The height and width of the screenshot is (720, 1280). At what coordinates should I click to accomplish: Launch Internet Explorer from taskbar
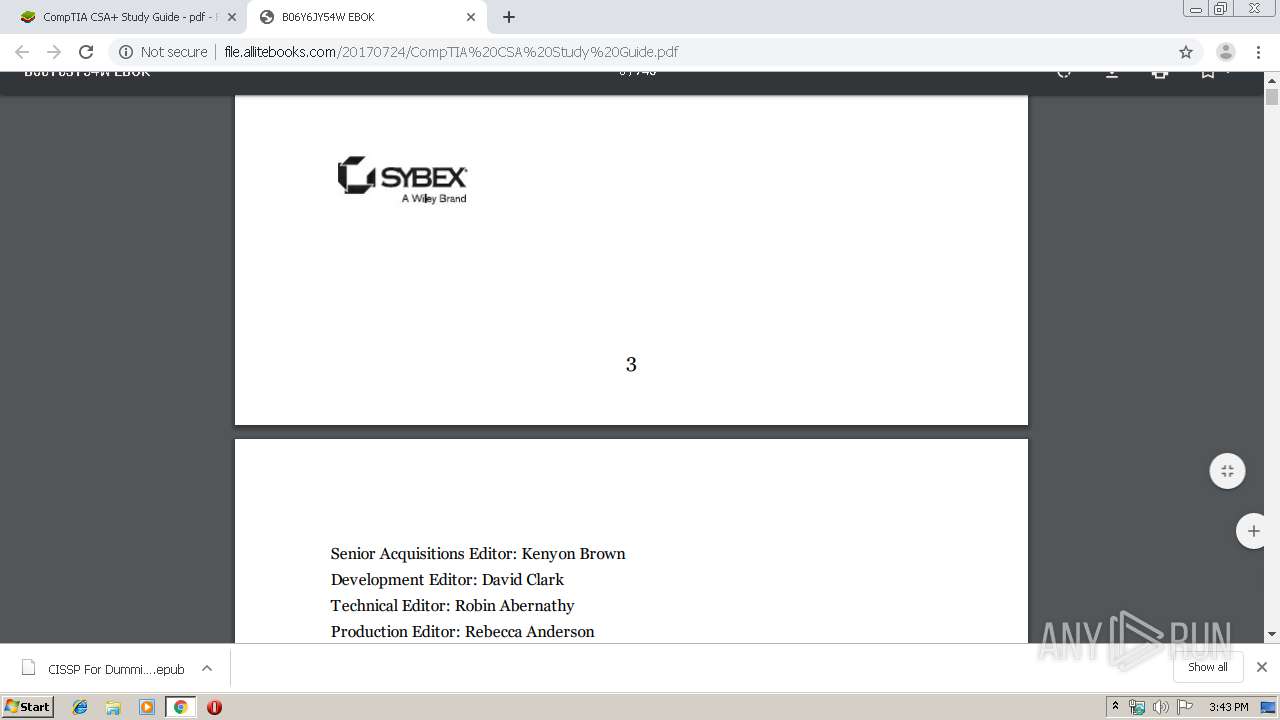click(80, 707)
